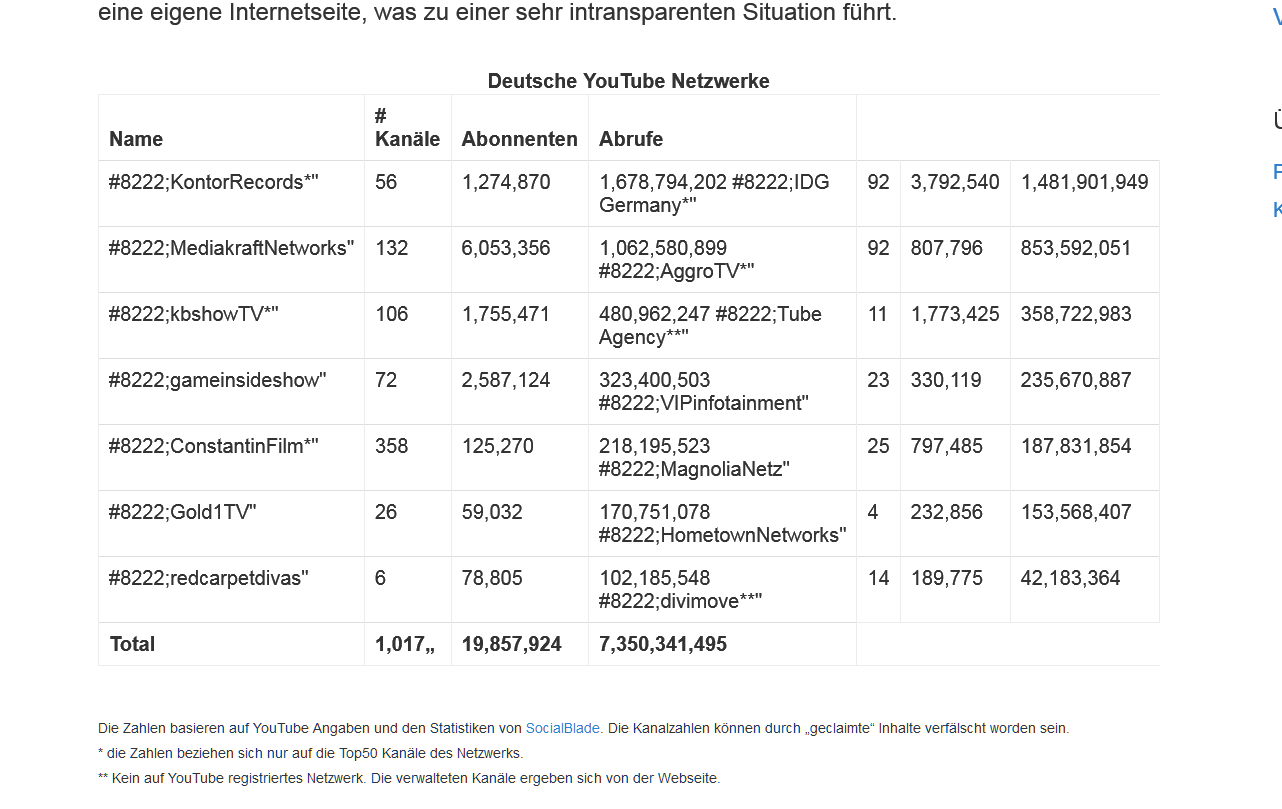Screen dimensions: 1282x809
Task: Click the kbshowTV name cell
Action: (x=193, y=314)
